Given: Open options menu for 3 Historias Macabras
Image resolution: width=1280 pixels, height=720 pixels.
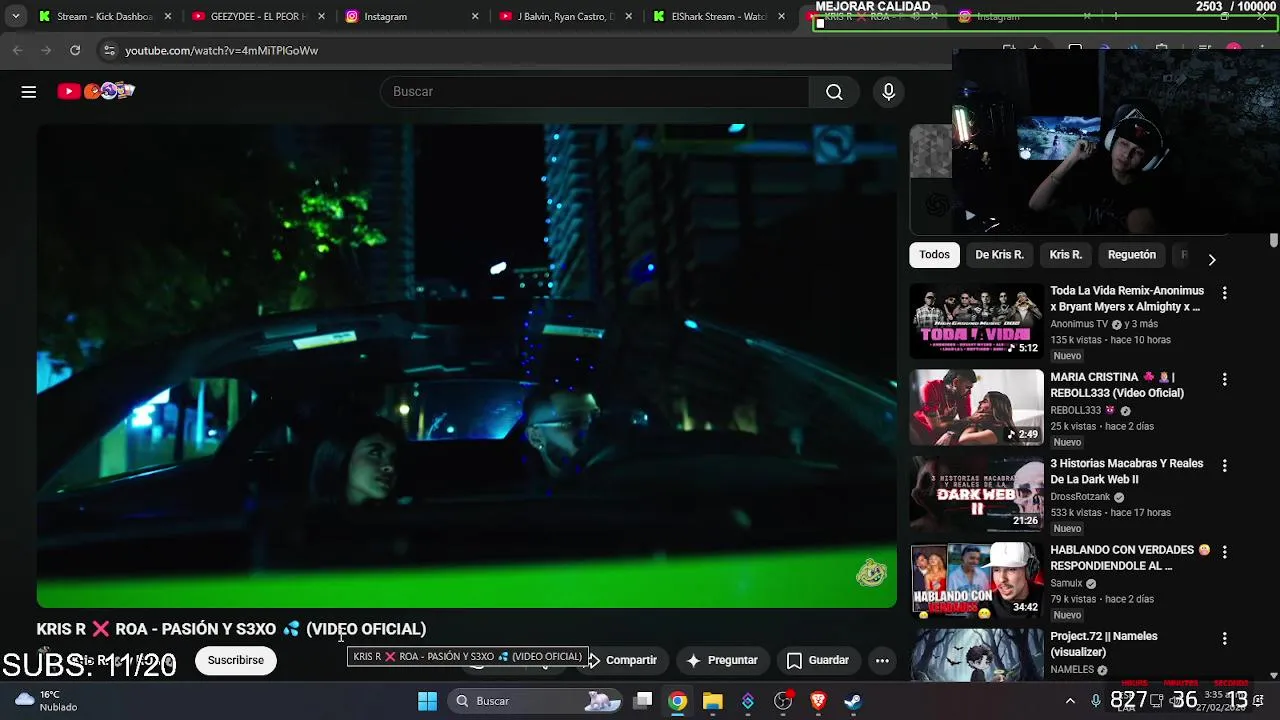Looking at the screenshot, I should pyautogui.click(x=1224, y=465).
